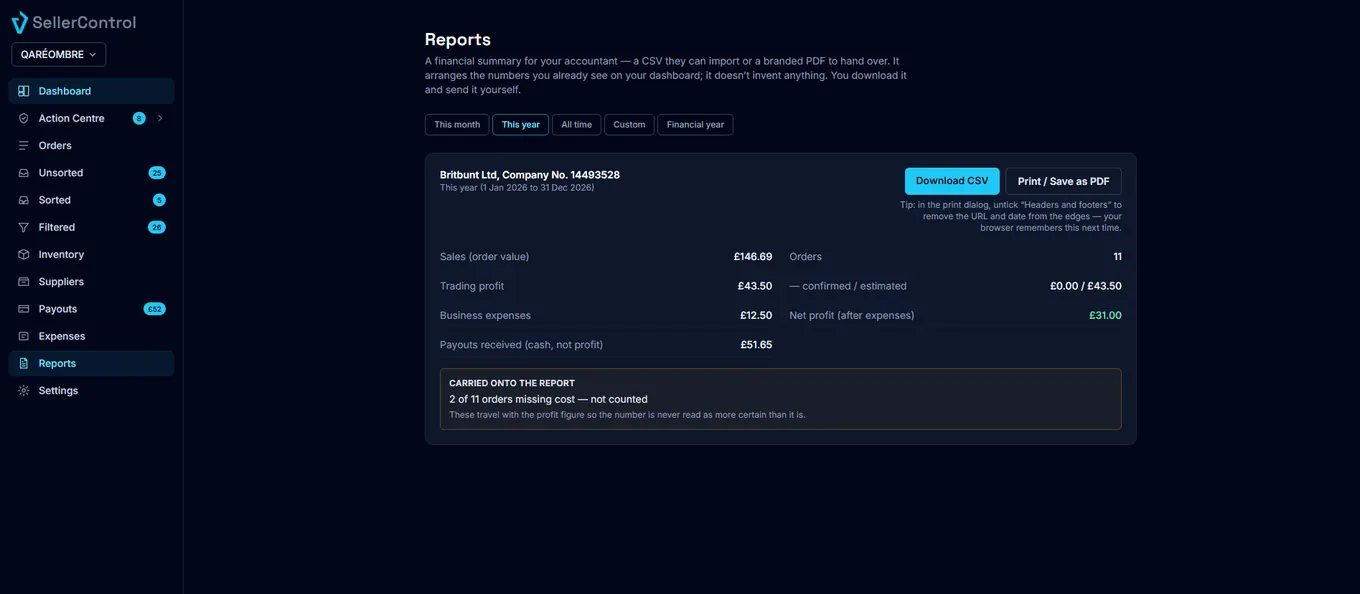Open the Expenses page
Image resolution: width=1360 pixels, height=594 pixels.
(91, 336)
